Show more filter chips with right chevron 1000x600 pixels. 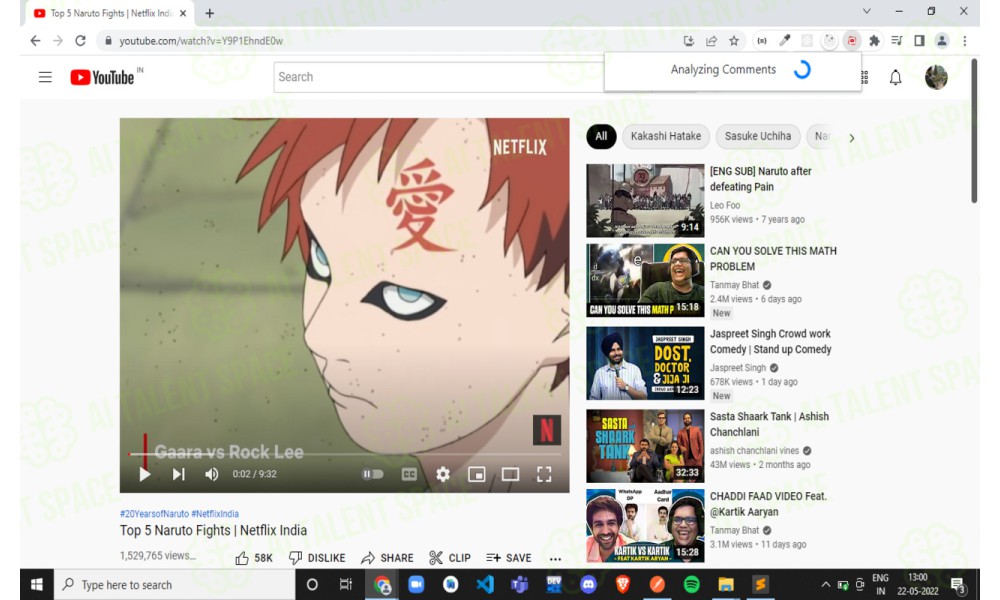851,138
